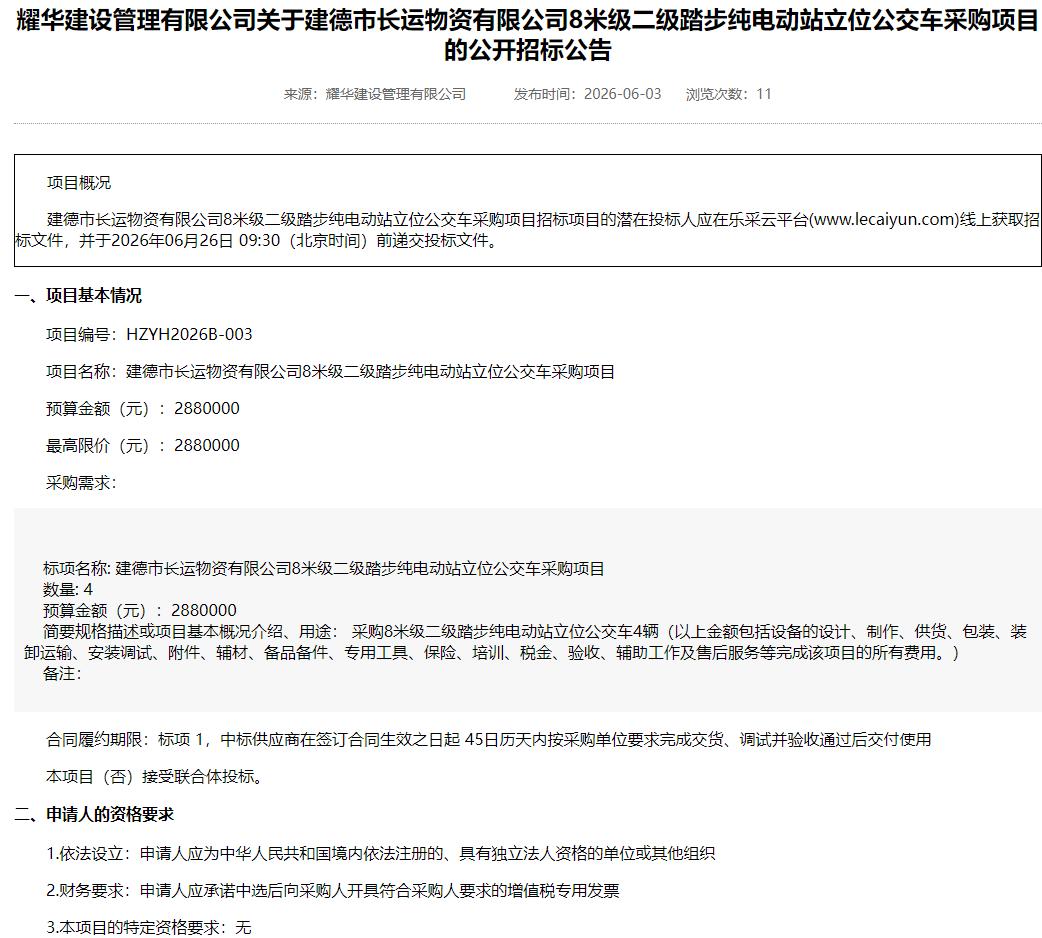This screenshot has width=1042, height=938.
Task: Click requirement '1.依法设立' line
Action: 381,854
